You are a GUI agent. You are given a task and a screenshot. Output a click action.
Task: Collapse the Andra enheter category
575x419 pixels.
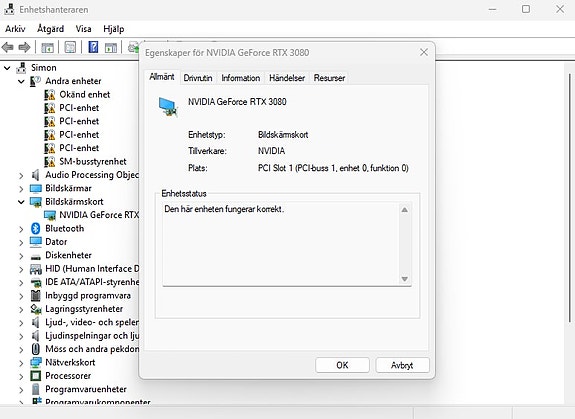pos(21,81)
